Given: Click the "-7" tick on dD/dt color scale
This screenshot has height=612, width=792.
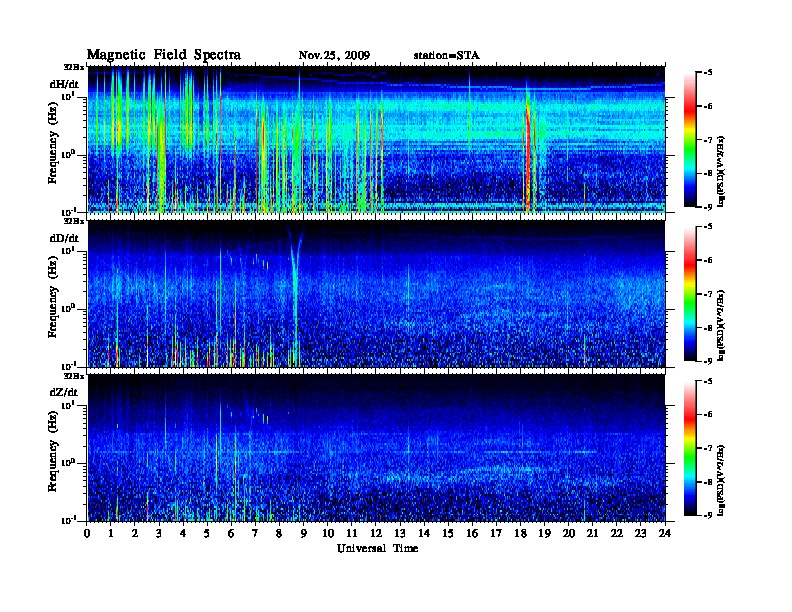Looking at the screenshot, I should 708,294.
